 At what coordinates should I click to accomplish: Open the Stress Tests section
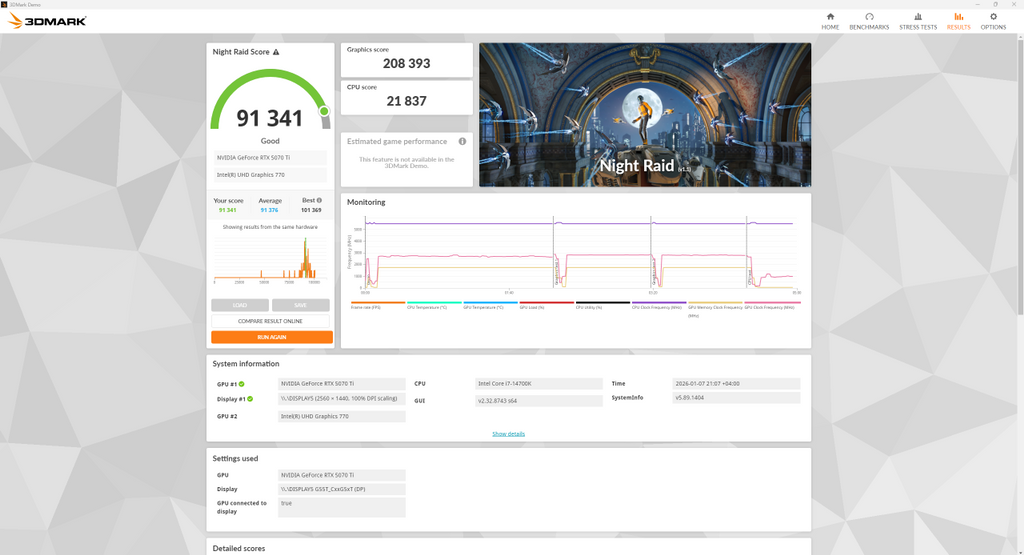click(x=918, y=21)
